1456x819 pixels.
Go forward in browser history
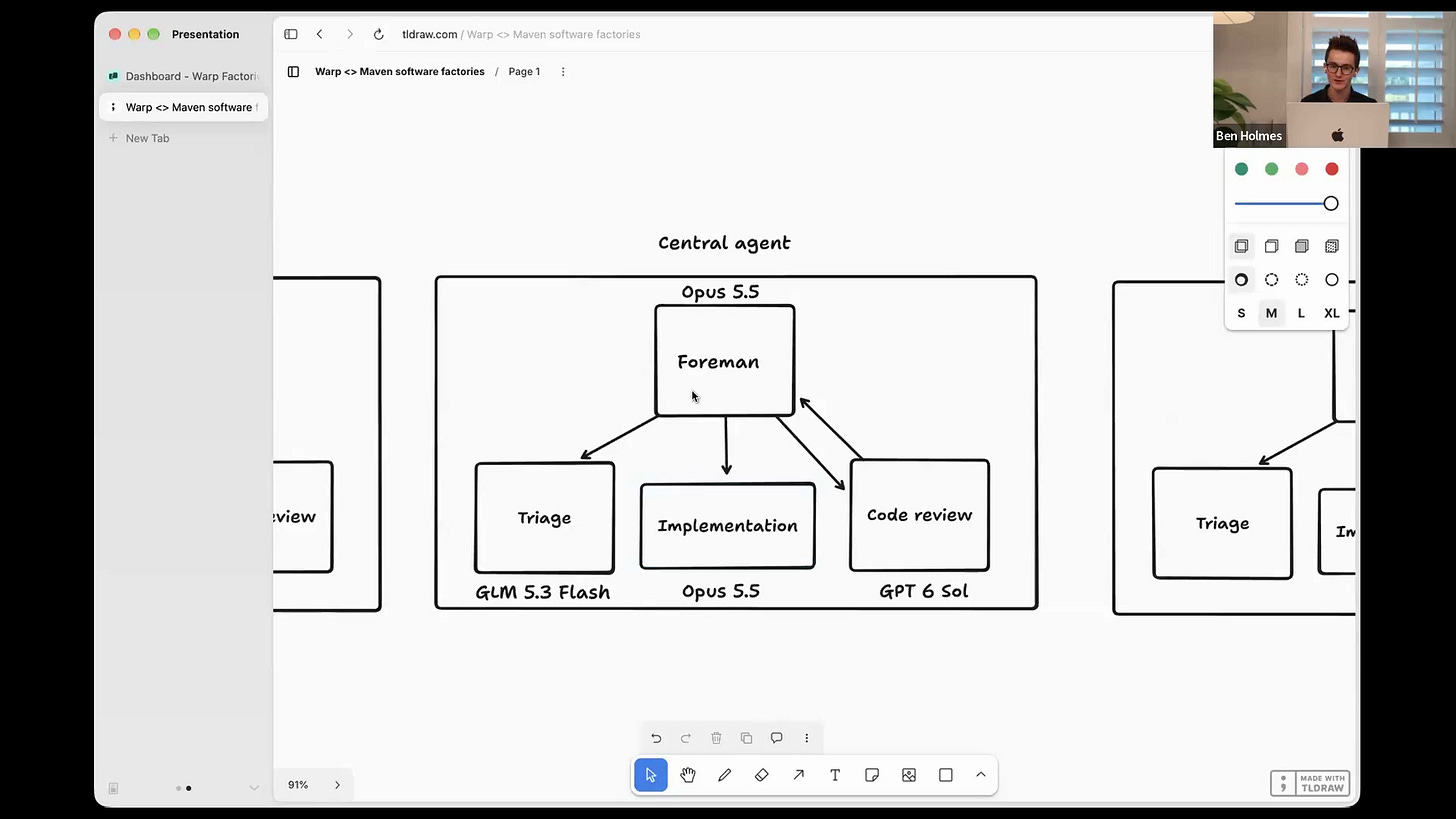click(x=349, y=34)
